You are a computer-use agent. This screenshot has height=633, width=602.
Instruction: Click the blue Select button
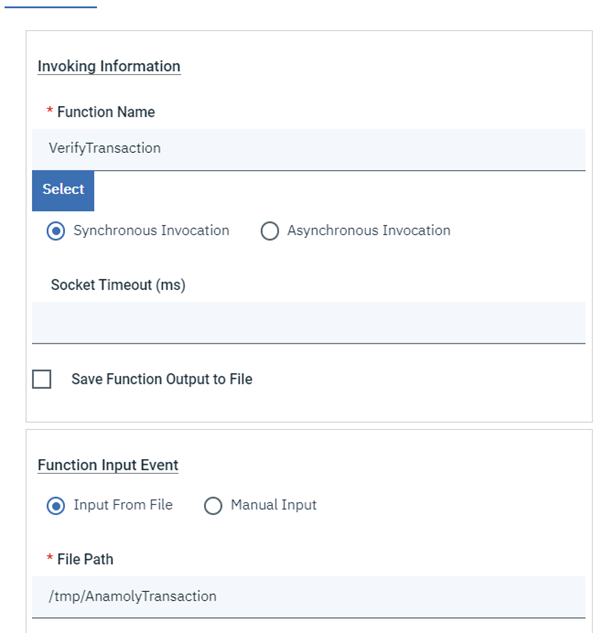pos(63,190)
